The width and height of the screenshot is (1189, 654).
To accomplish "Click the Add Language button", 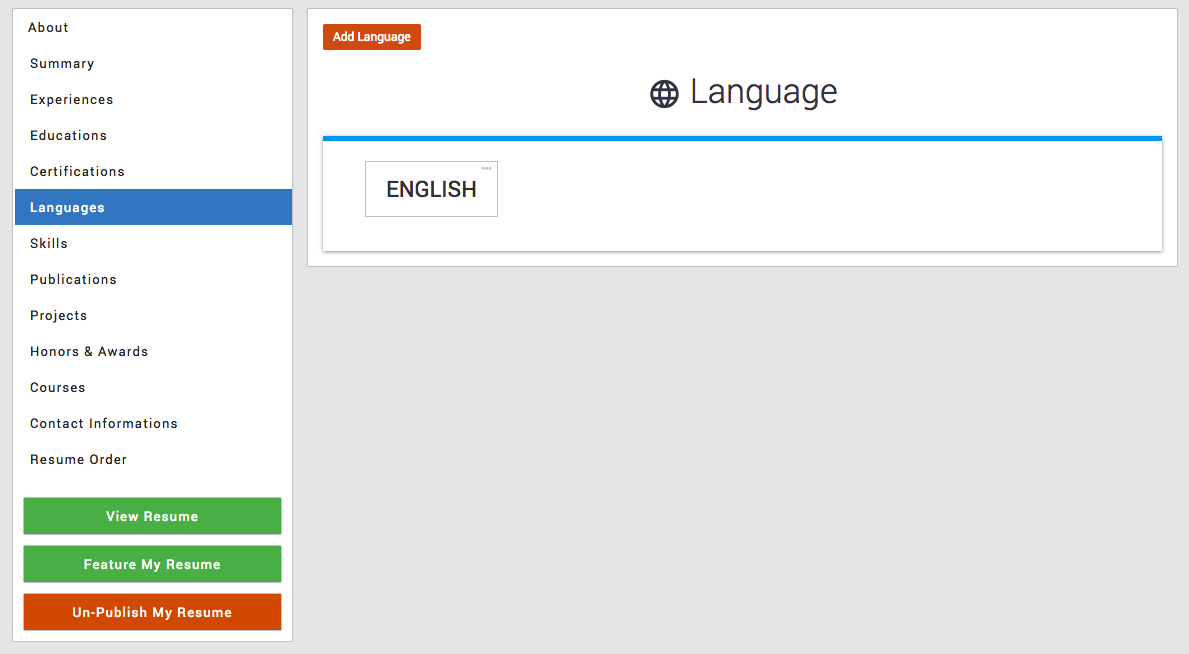I will (372, 36).
